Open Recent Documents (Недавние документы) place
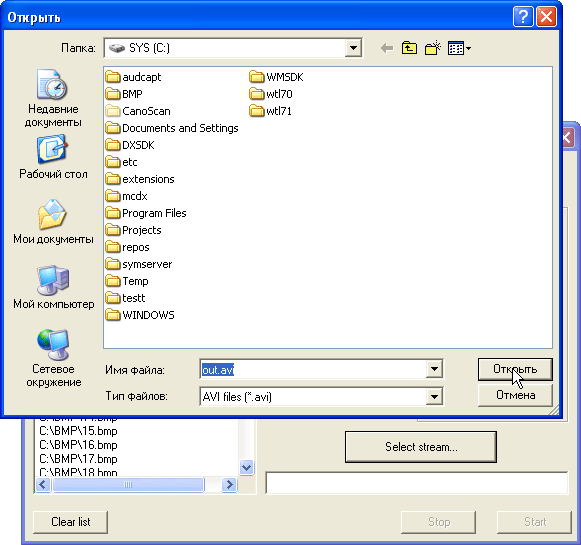 tap(53, 98)
